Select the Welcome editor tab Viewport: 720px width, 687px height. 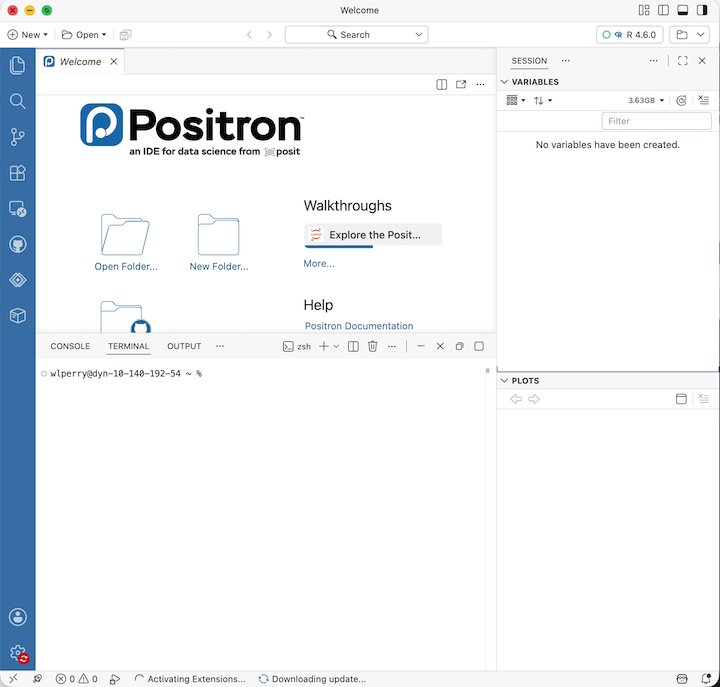80,62
